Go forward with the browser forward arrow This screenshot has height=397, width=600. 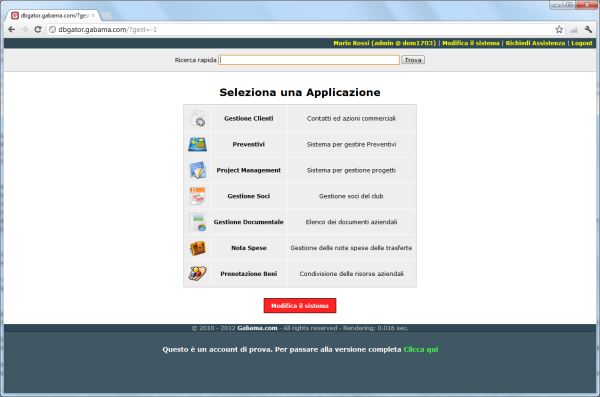[24, 29]
